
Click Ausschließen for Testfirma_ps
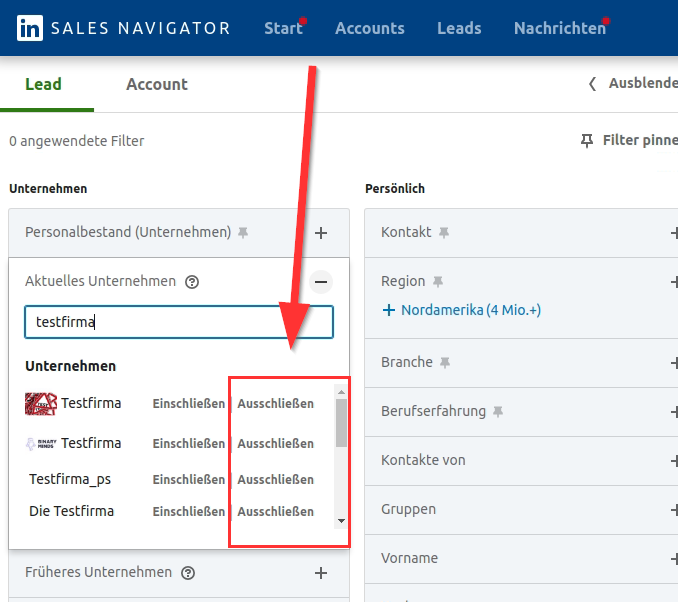coord(275,480)
